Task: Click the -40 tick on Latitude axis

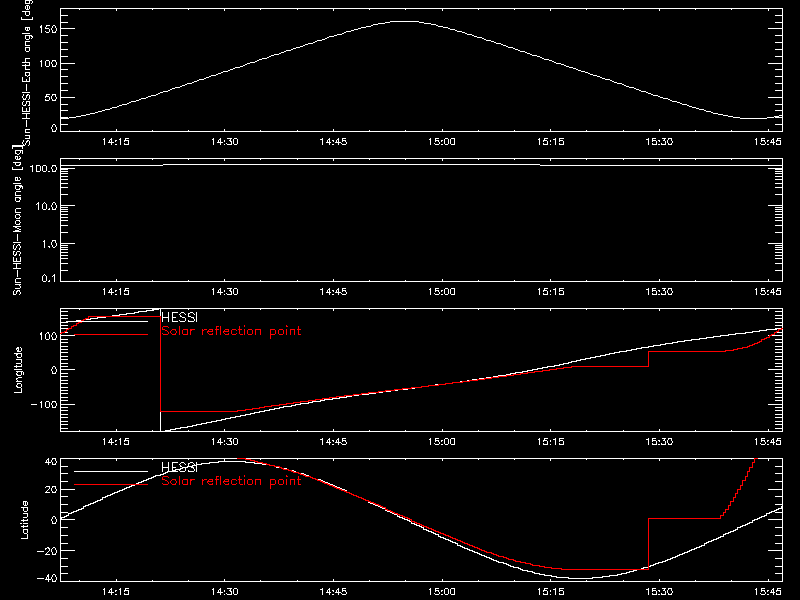Action: point(47,579)
